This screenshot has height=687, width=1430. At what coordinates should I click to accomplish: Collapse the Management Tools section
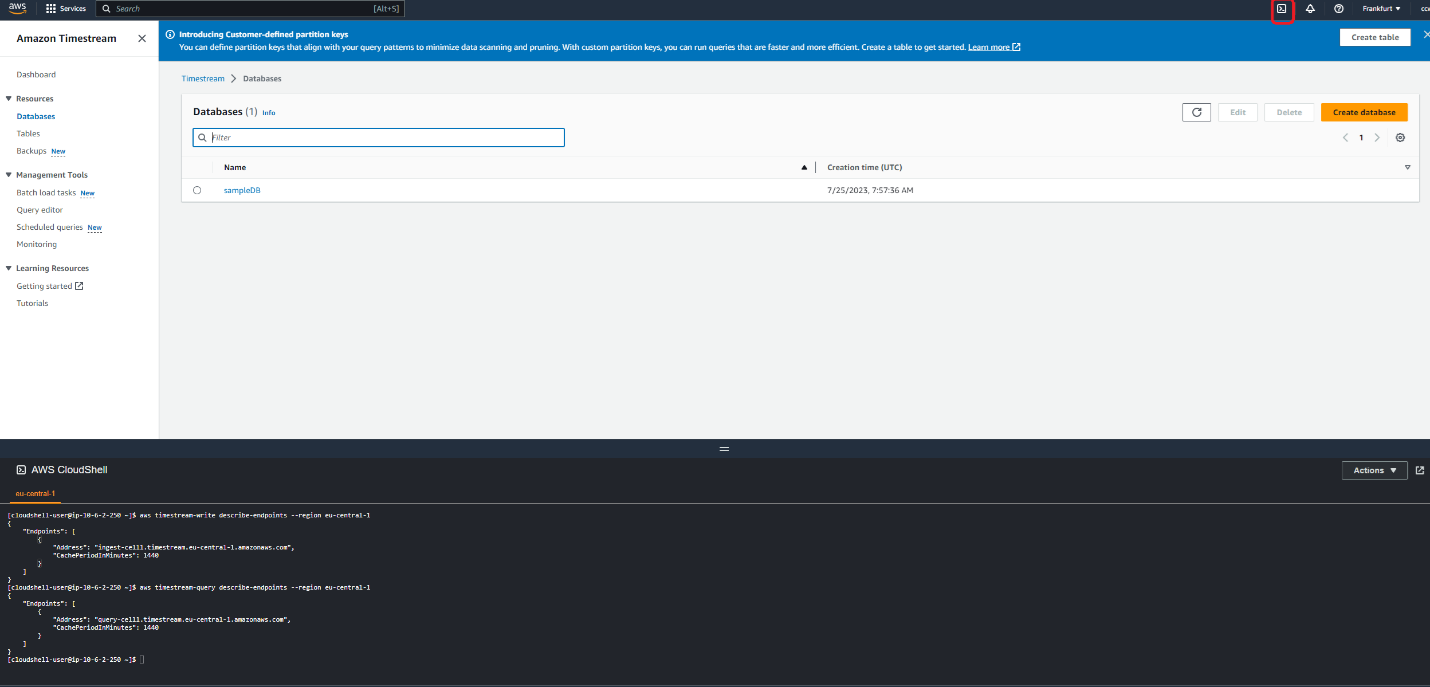[8, 175]
